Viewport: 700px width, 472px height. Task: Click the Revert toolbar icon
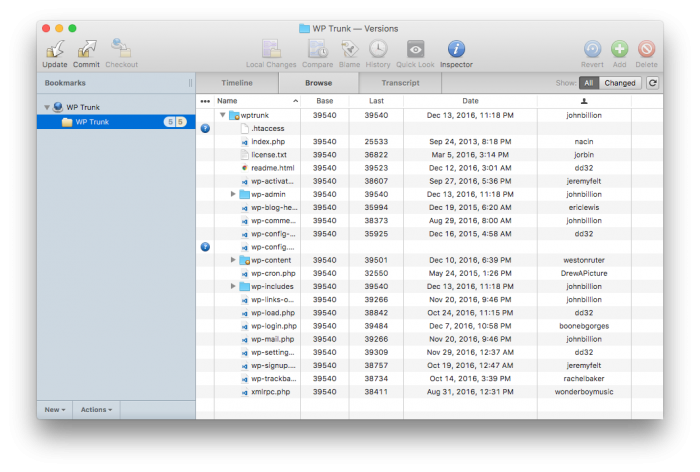pos(592,49)
